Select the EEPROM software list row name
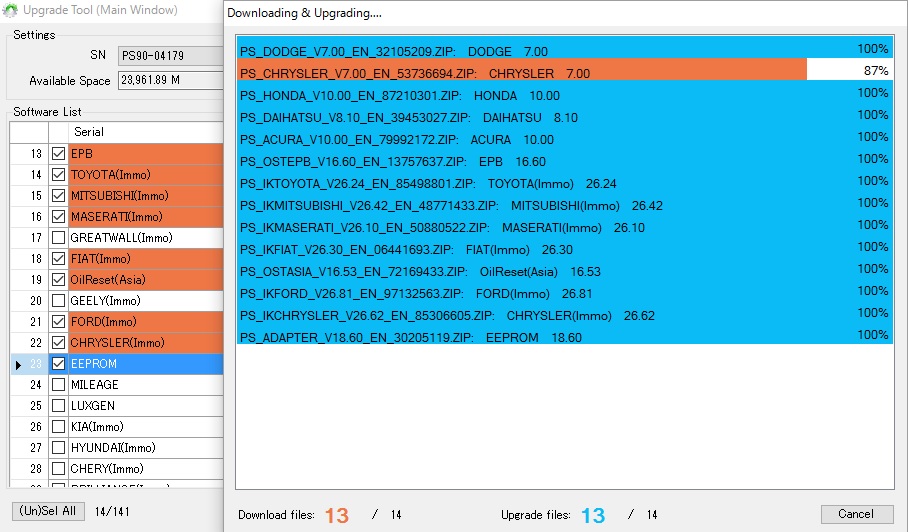Image resolution: width=908 pixels, height=532 pixels. [94, 364]
